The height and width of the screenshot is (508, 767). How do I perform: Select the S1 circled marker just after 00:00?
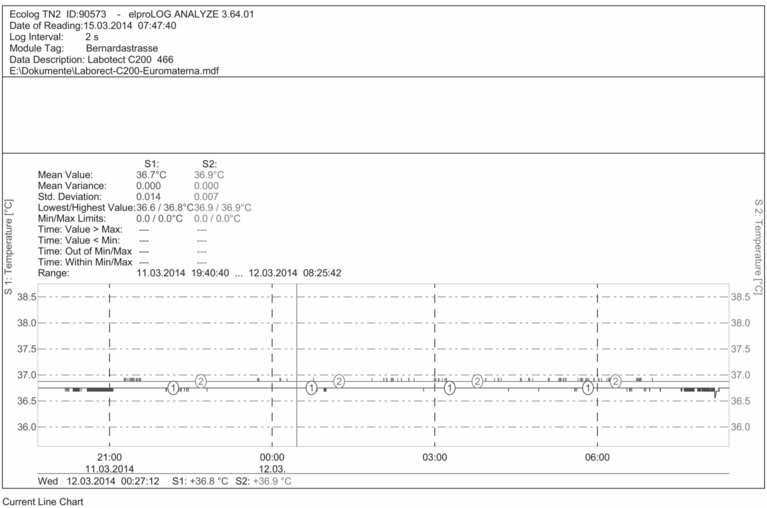[x=312, y=387]
